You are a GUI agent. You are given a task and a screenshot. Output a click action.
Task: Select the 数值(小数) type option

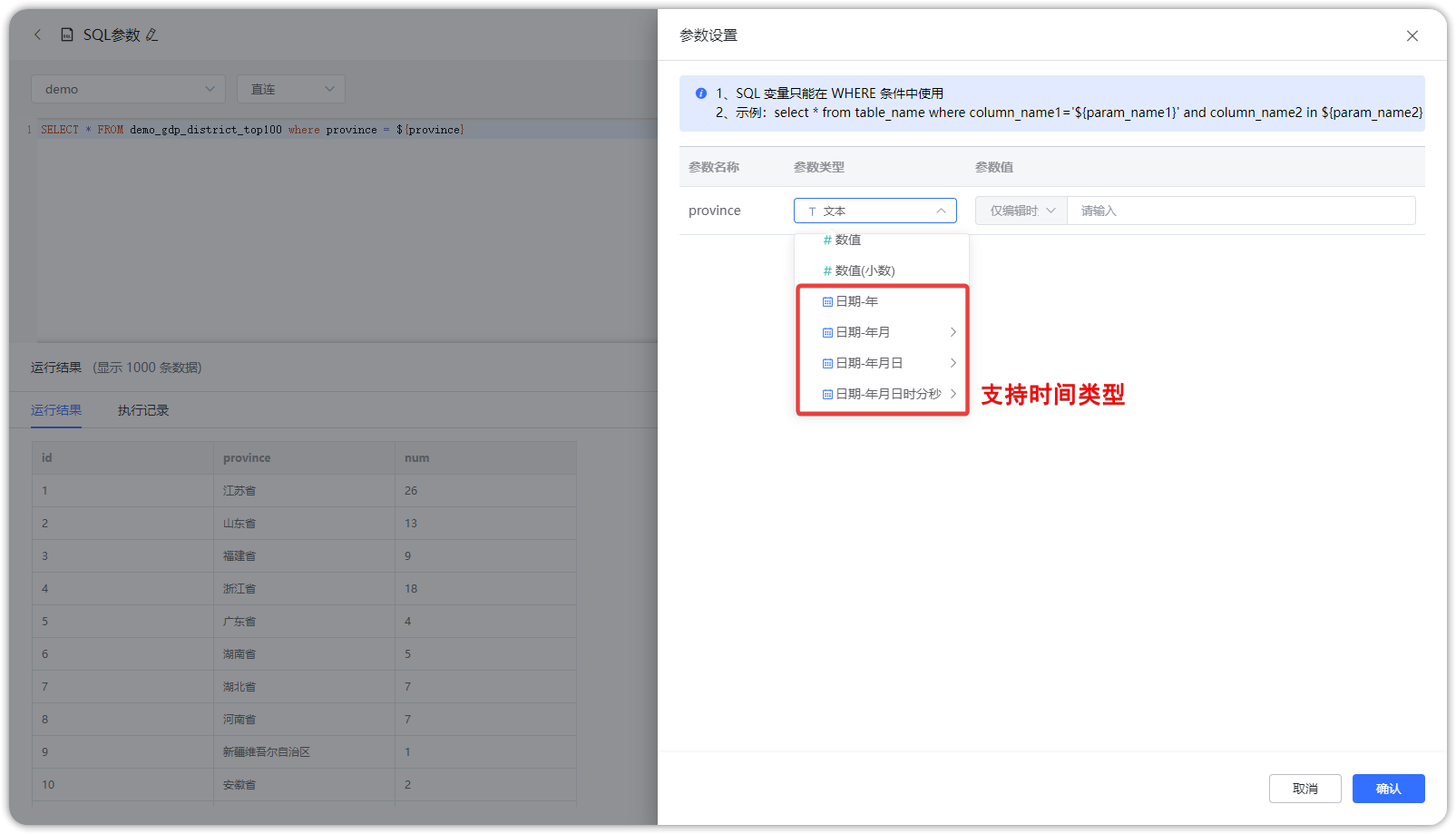point(882,270)
